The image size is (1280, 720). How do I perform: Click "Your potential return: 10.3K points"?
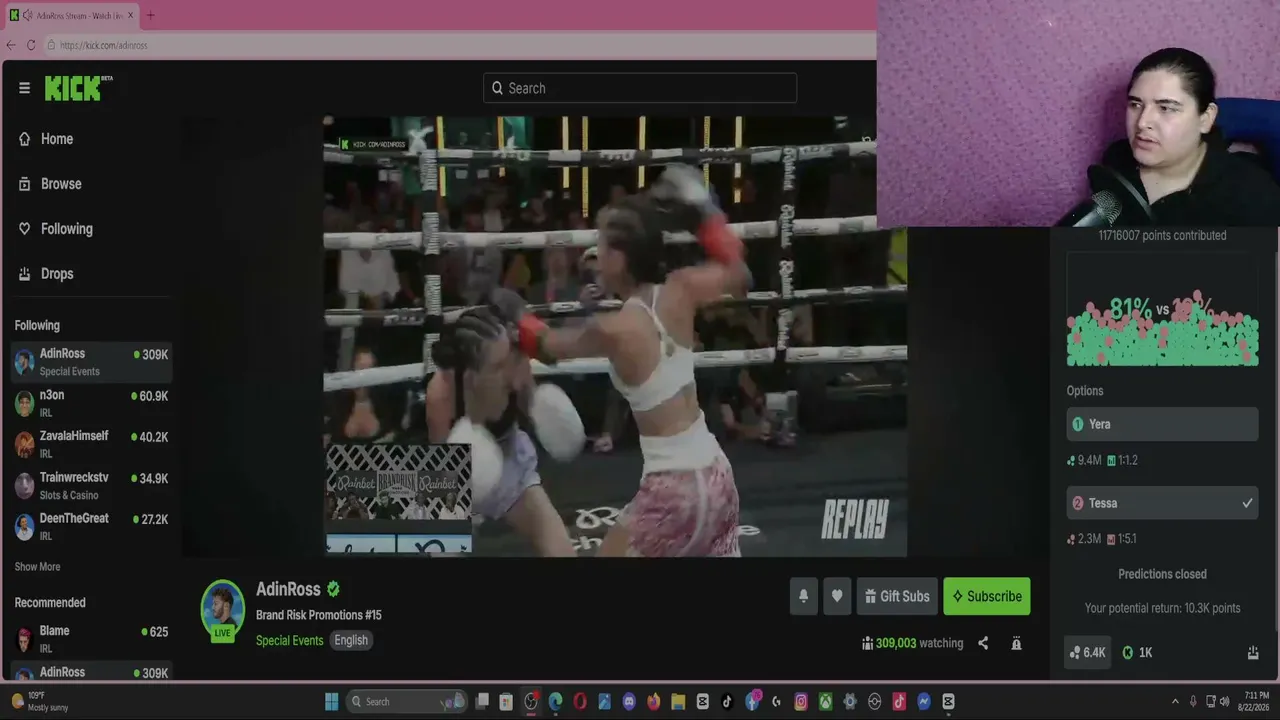(x=1162, y=608)
